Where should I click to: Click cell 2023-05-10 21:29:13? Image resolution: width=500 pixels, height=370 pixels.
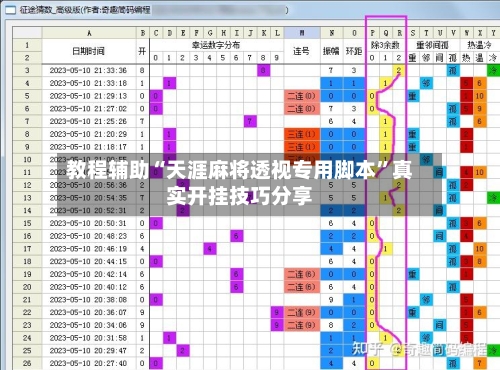tap(89, 96)
